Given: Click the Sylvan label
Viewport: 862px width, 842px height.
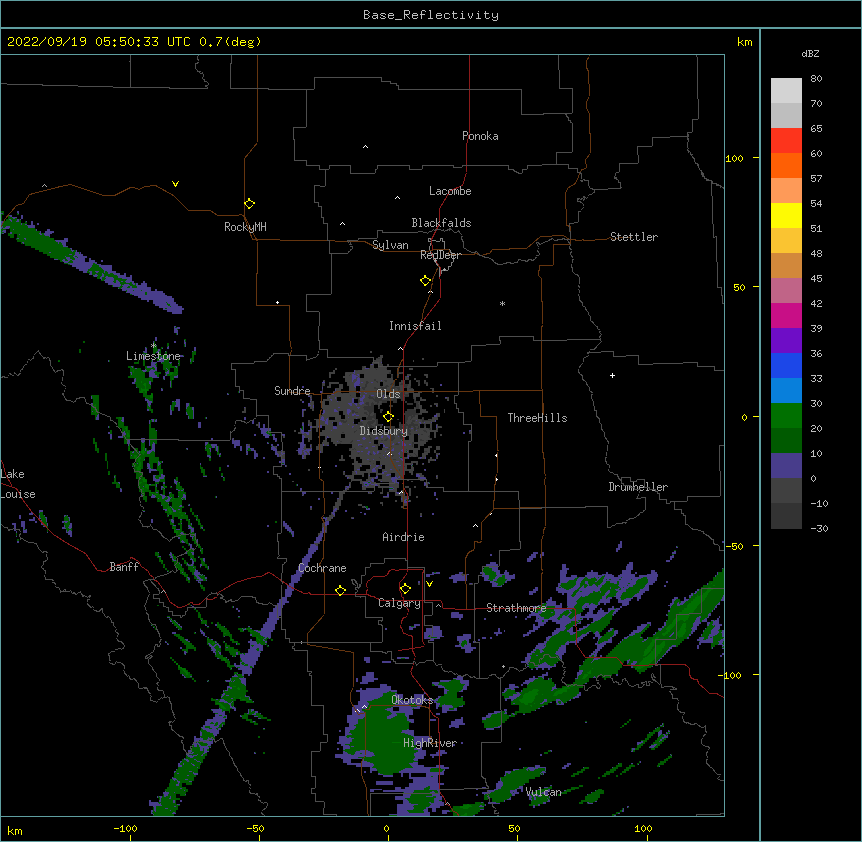Looking at the screenshot, I should pos(390,245).
